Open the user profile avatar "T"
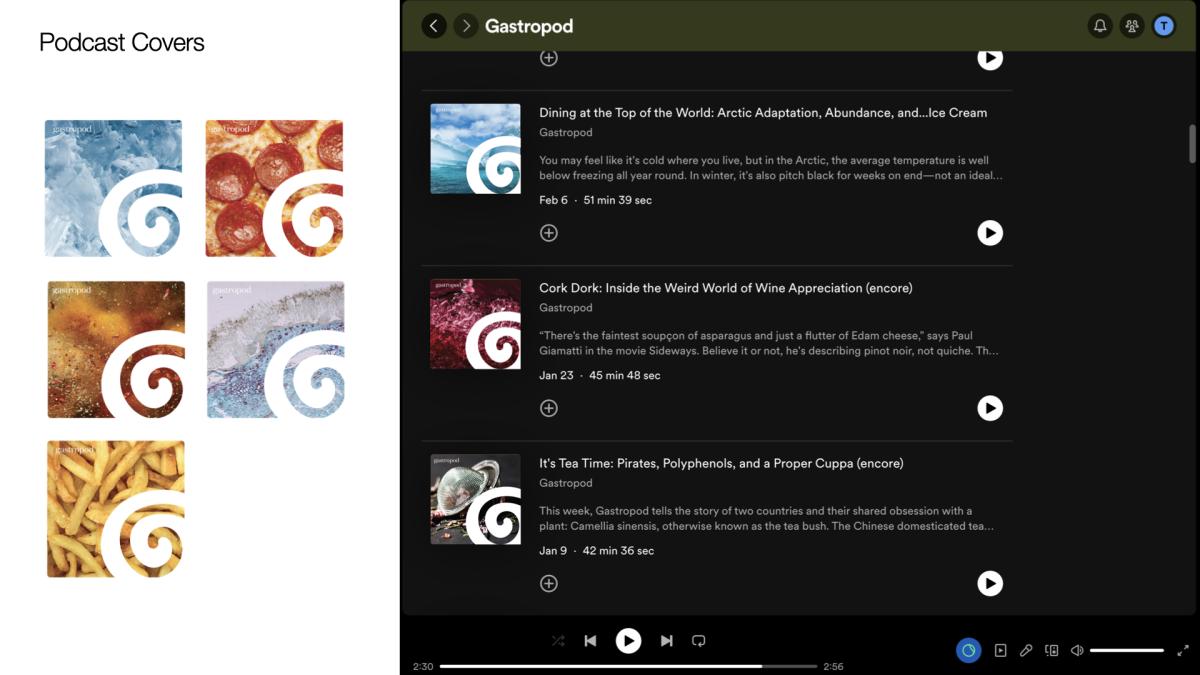This screenshot has height=675, width=1200. point(1164,26)
